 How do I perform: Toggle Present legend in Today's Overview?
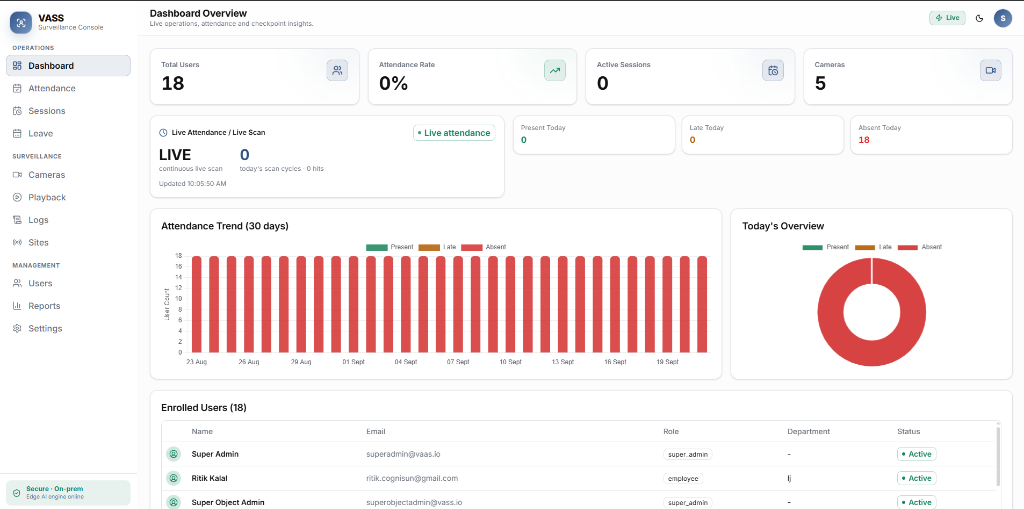click(x=825, y=247)
